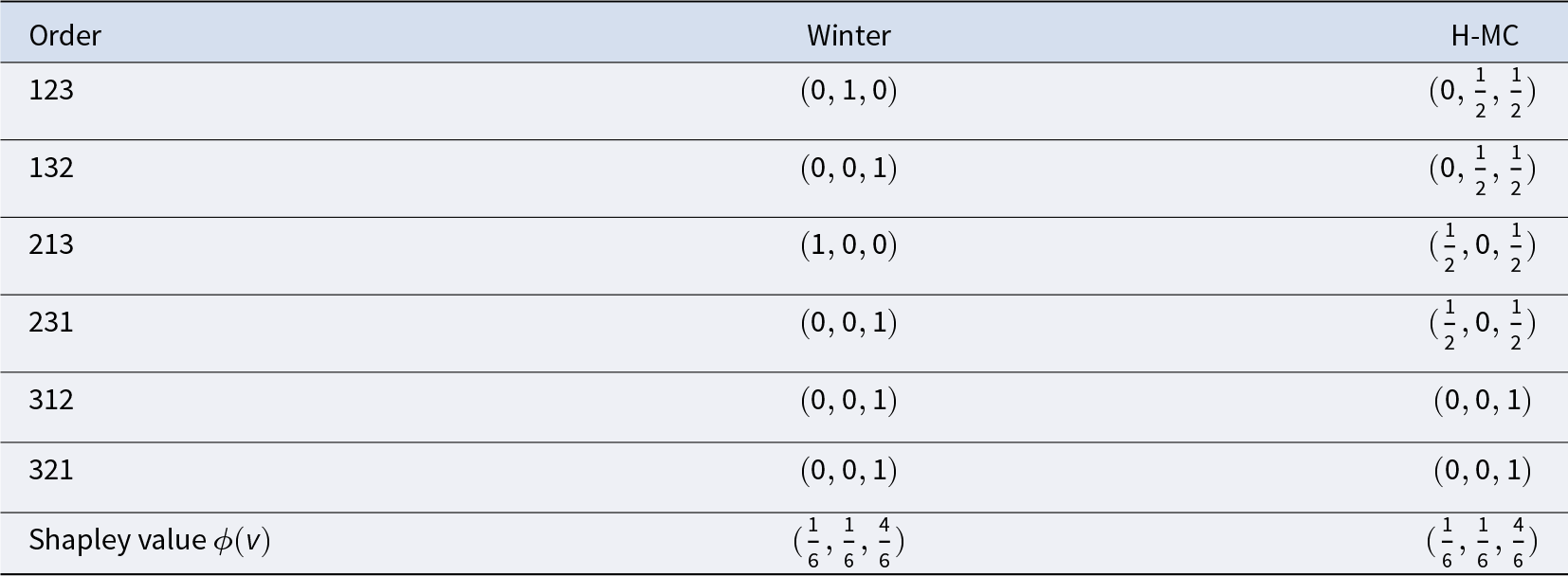Click Winter value (1, 0, 0) for order 213

pyautogui.click(x=848, y=245)
